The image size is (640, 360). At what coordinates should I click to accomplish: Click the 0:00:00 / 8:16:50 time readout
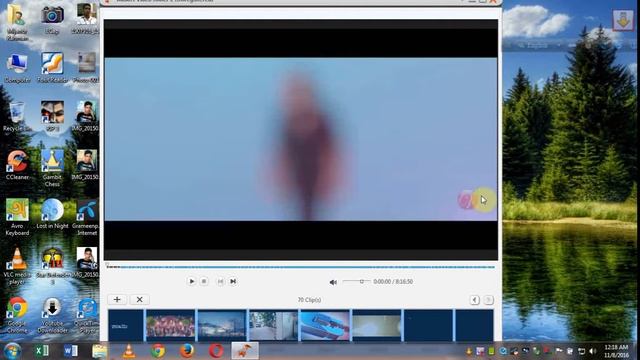point(393,282)
